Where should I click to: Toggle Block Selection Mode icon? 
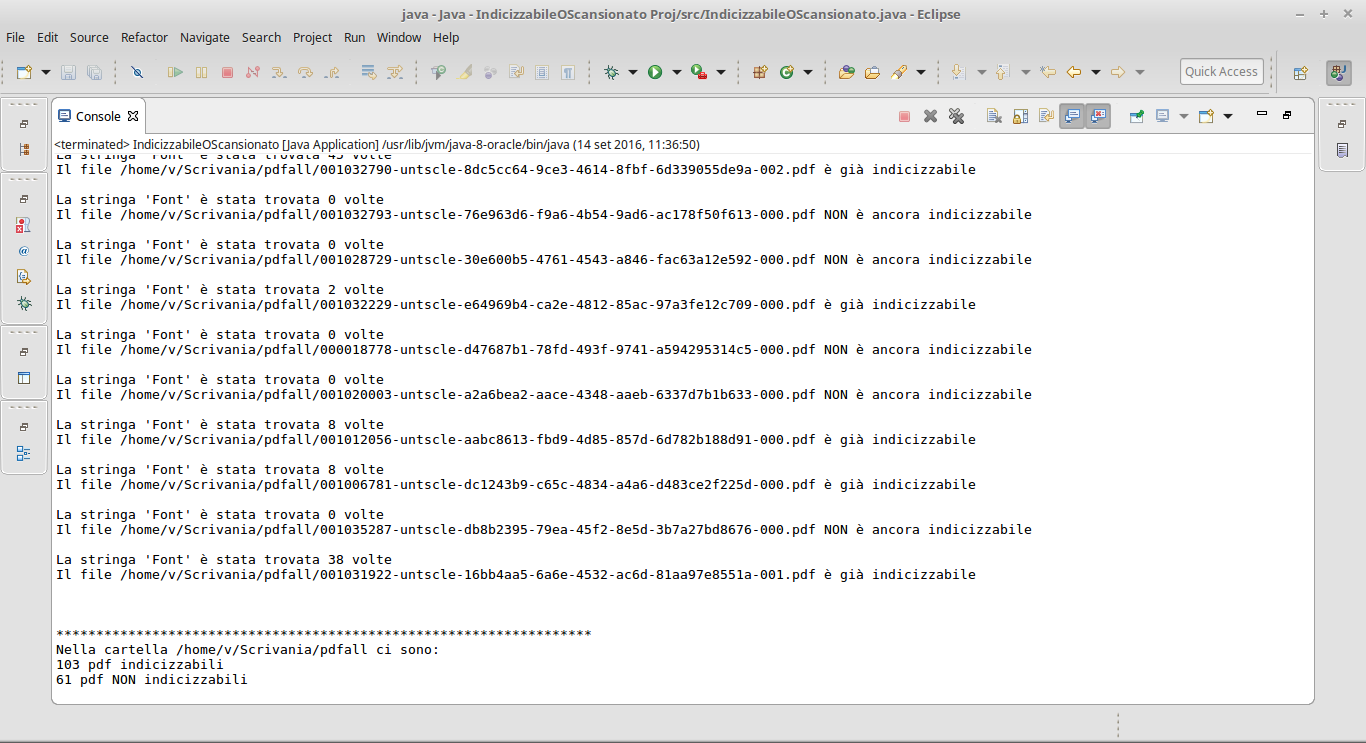click(x=542, y=72)
